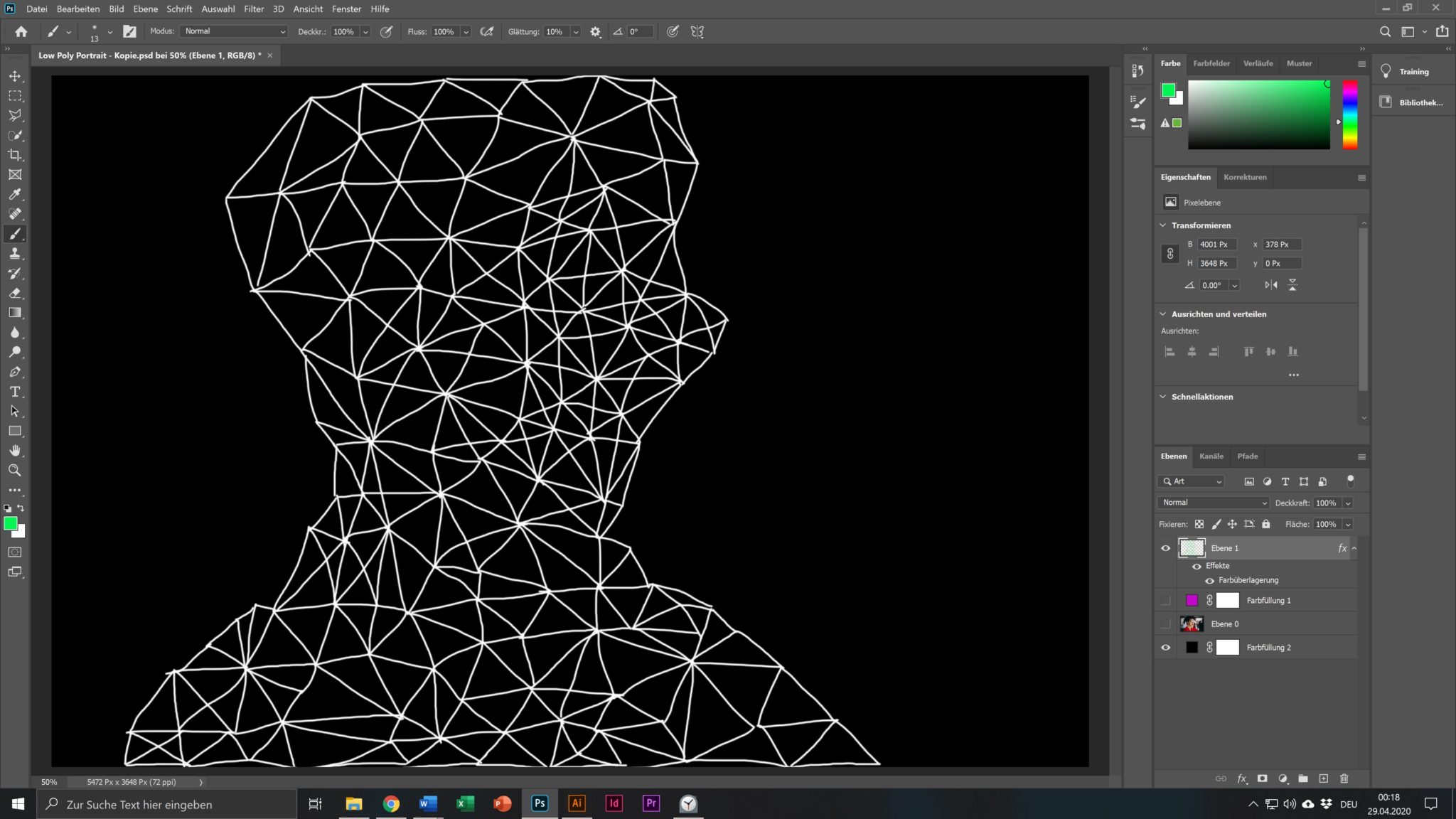Select the Move tool
Viewport: 1456px width, 819px height.
click(16, 76)
